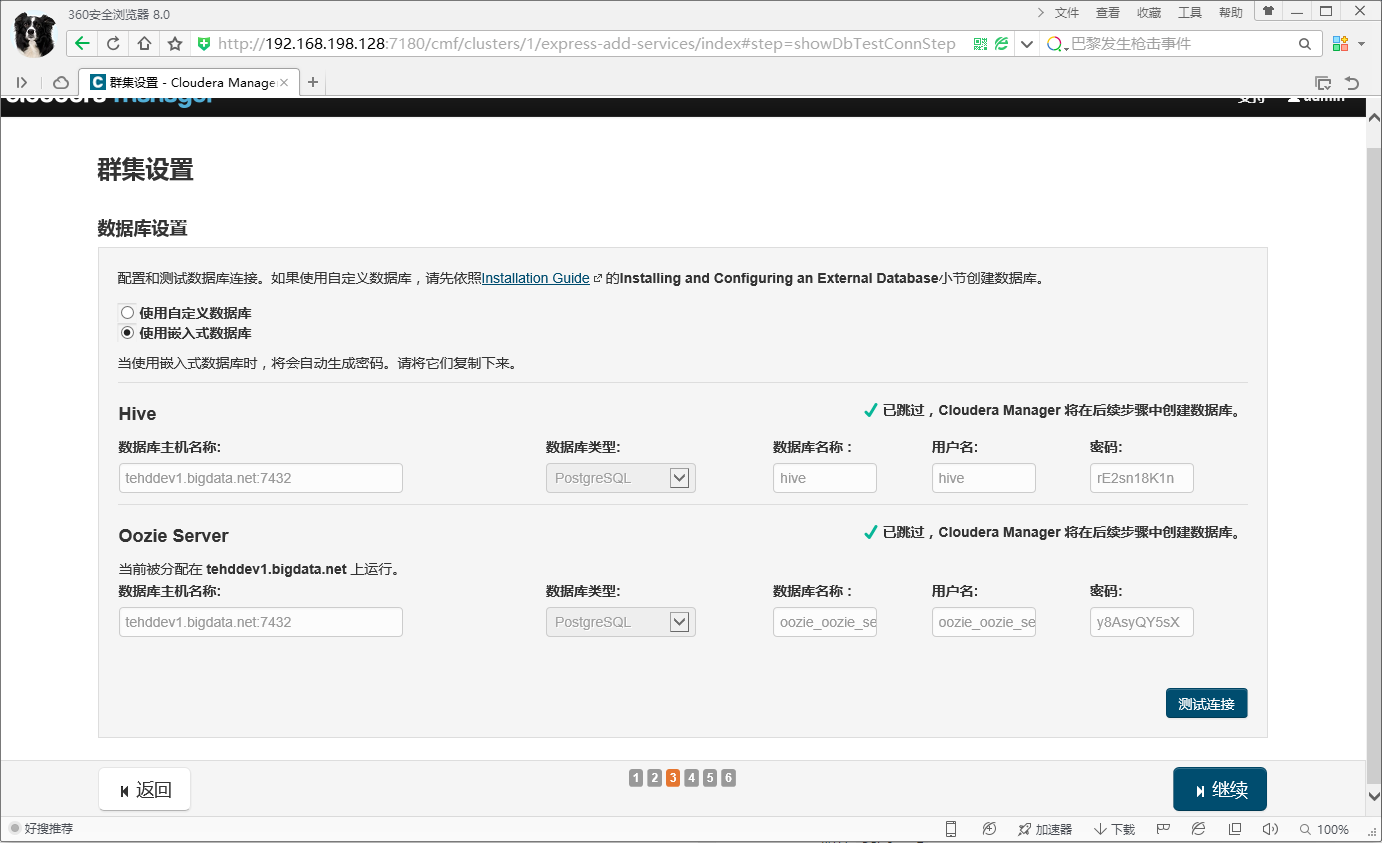Jump to wizard step 4
This screenshot has height=843, width=1382.
pos(691,778)
